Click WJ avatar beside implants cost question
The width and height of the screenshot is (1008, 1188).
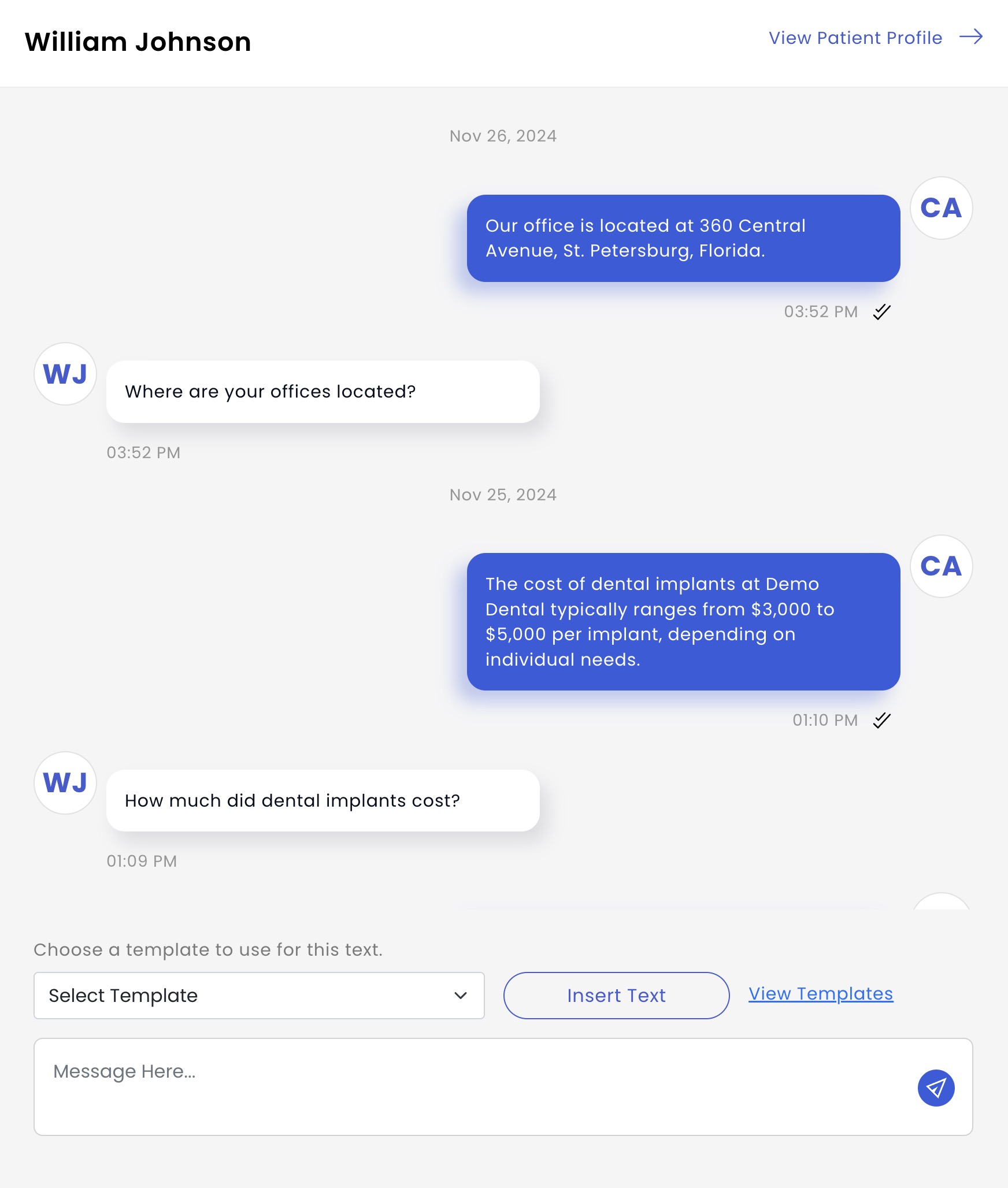[x=65, y=783]
